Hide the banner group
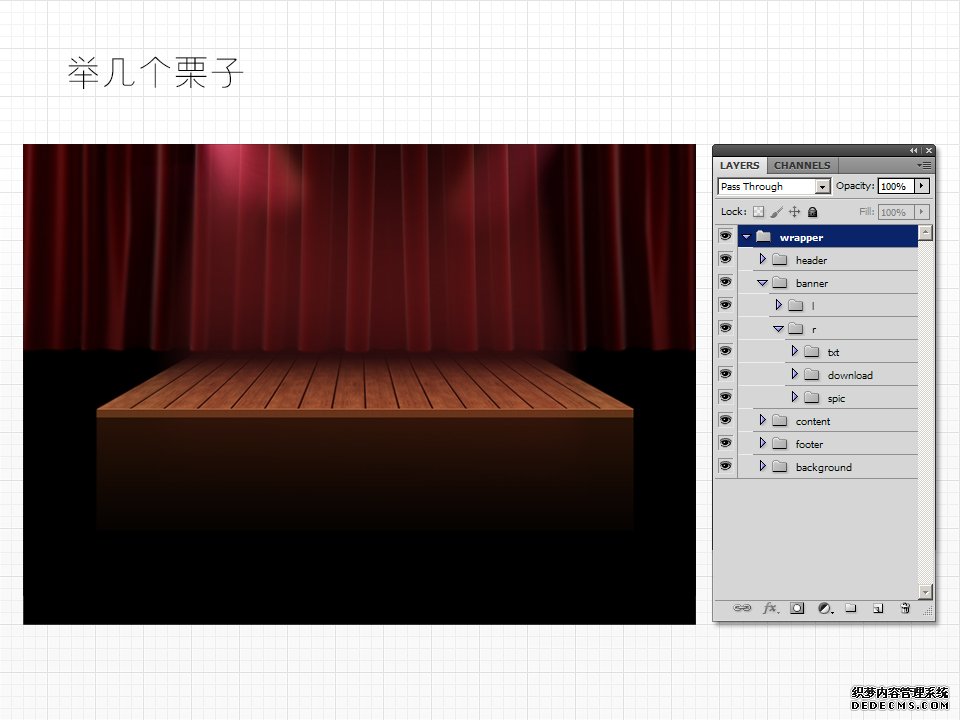Screen dimensions: 960x720 tap(726, 282)
